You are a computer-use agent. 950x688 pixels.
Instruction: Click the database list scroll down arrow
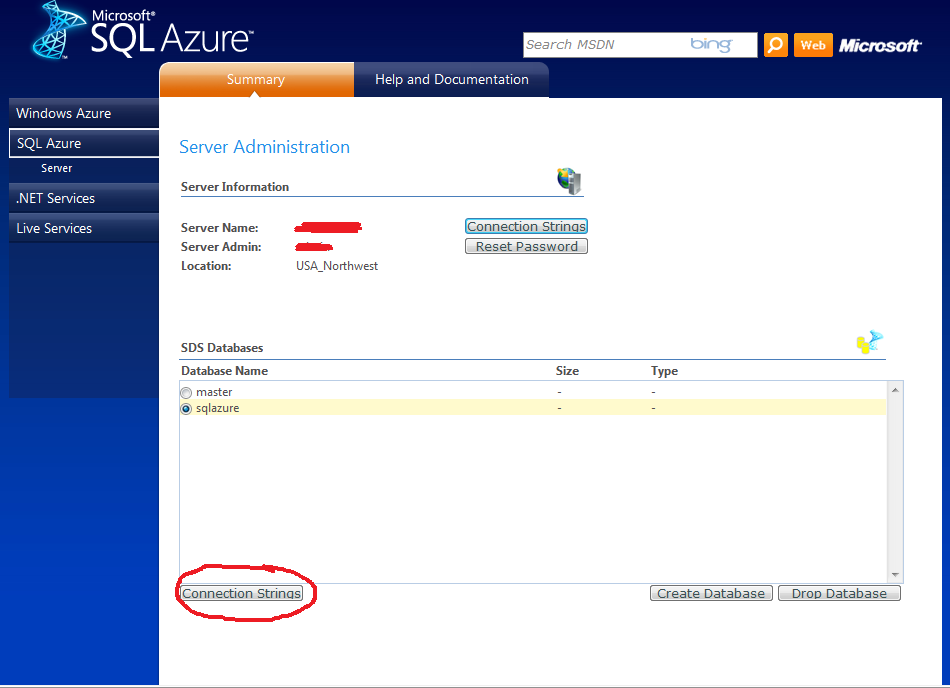click(x=895, y=575)
